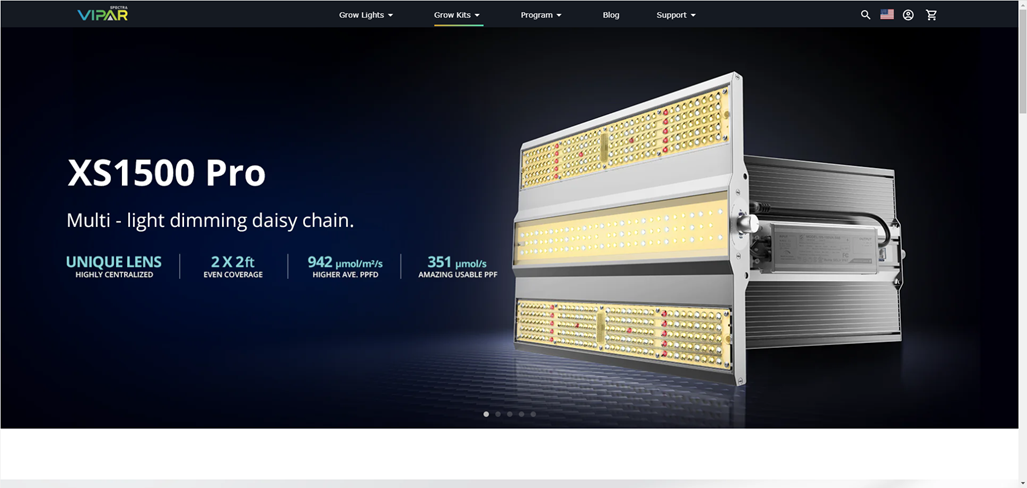Show the fourth carousel slide dot
Screen dimensions: 1027x488
pos(521,414)
